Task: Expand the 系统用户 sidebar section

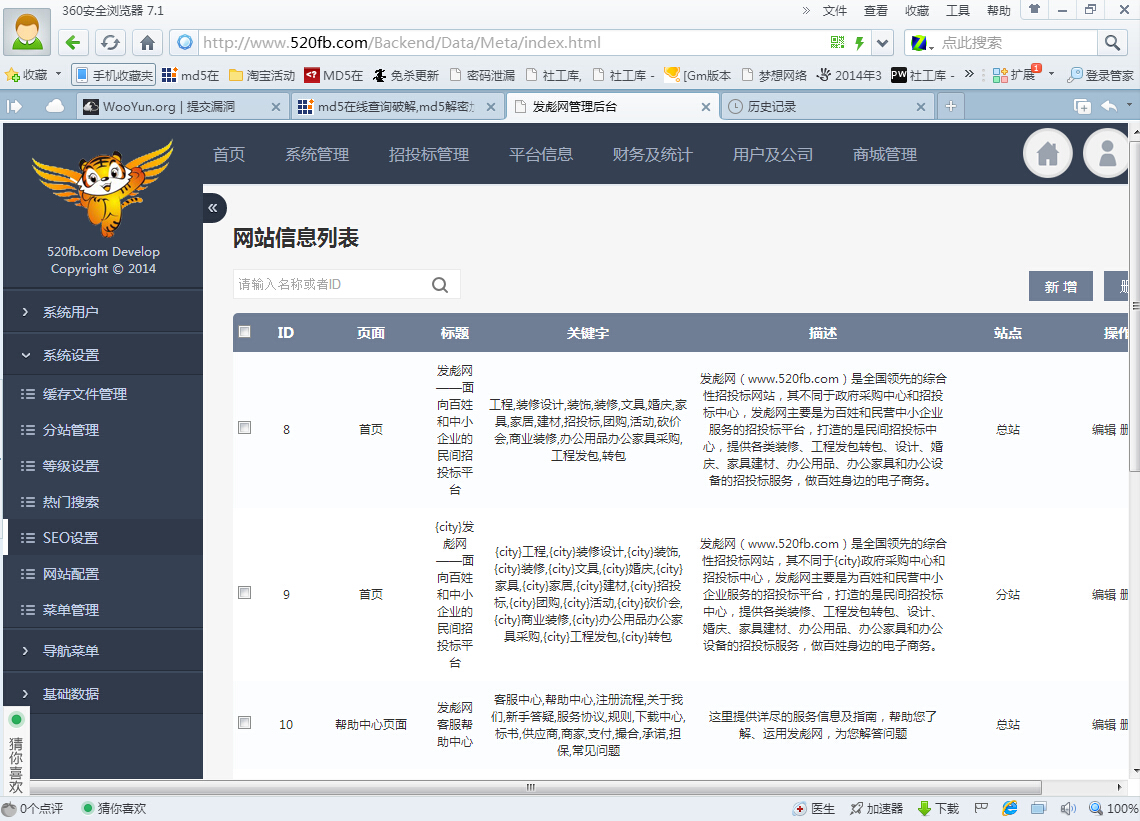Action: click(103, 312)
